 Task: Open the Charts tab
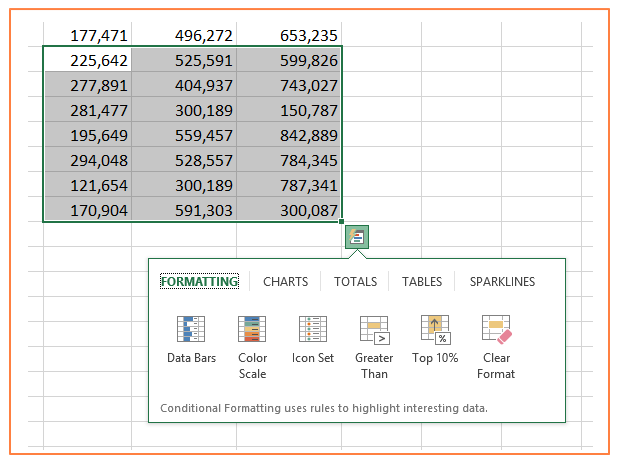[x=285, y=282]
